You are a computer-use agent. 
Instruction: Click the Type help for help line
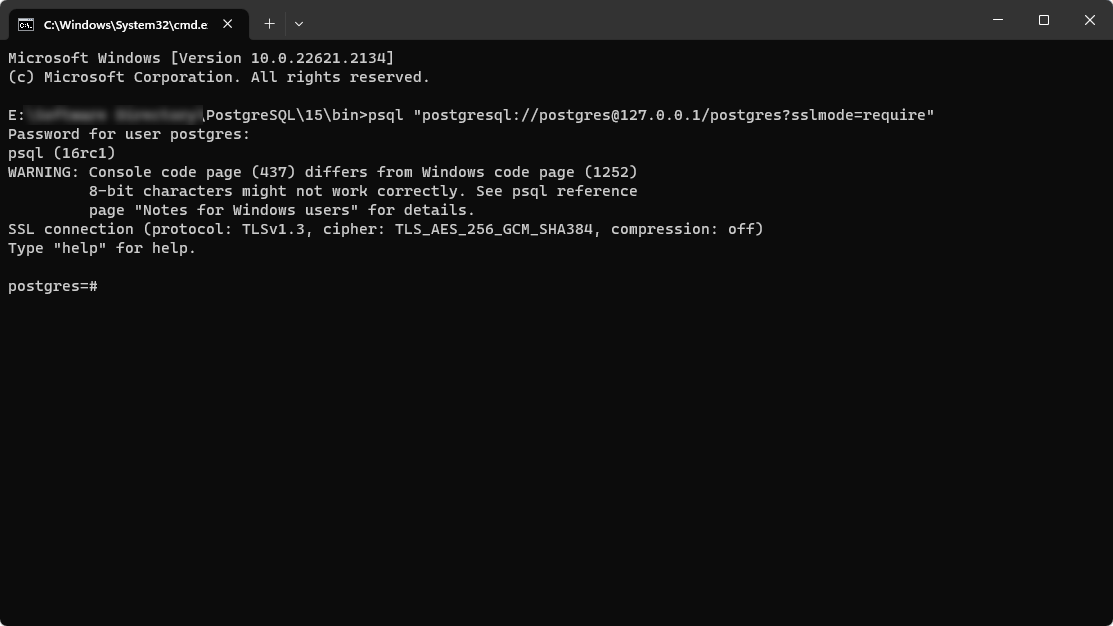tap(100, 247)
